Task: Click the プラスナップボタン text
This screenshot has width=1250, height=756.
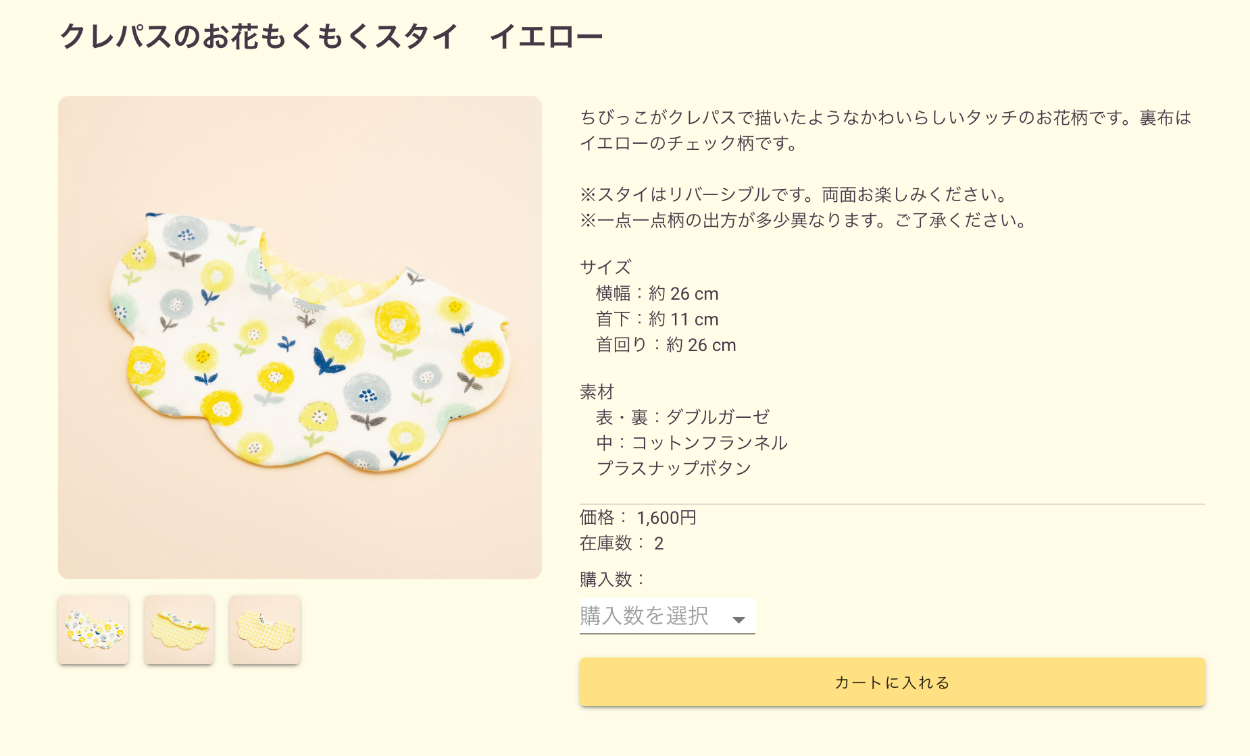Action: tap(673, 469)
